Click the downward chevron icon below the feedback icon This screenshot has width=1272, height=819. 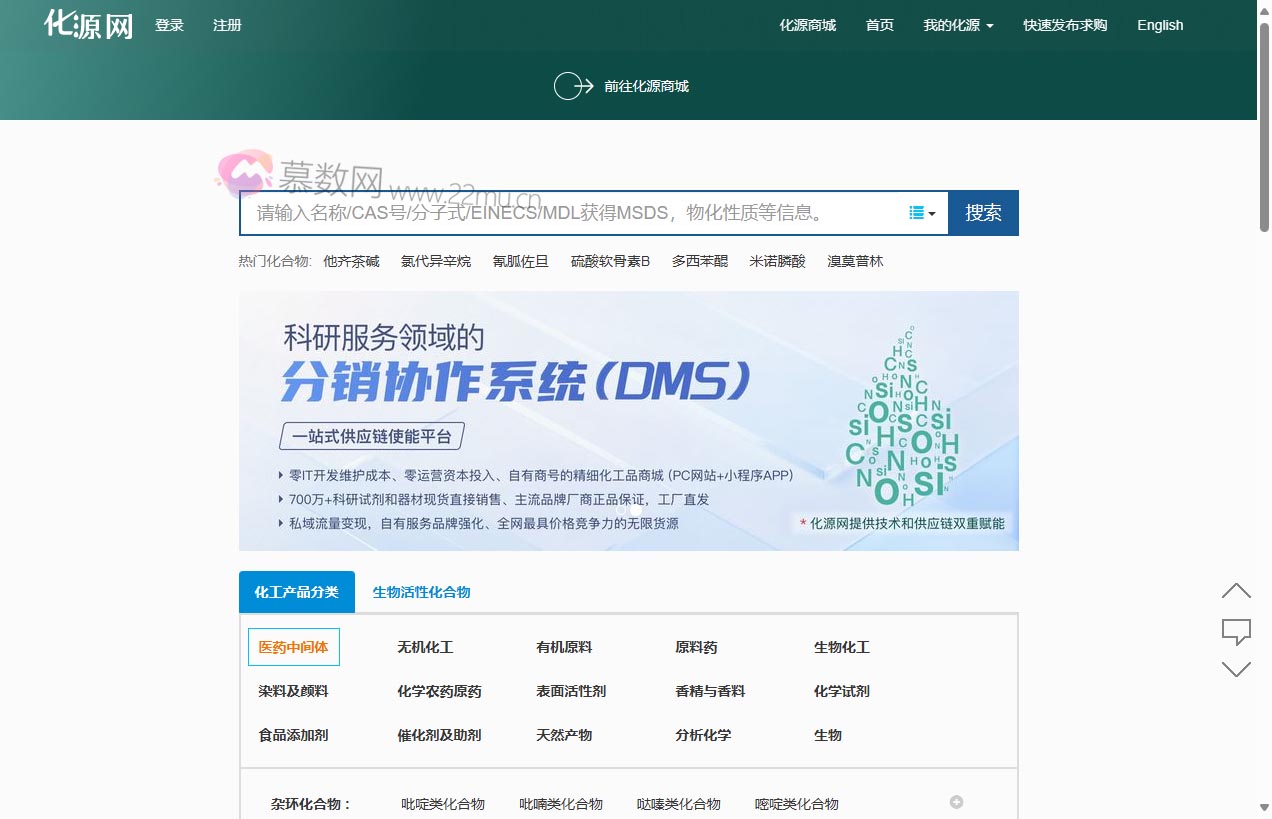pos(1236,669)
